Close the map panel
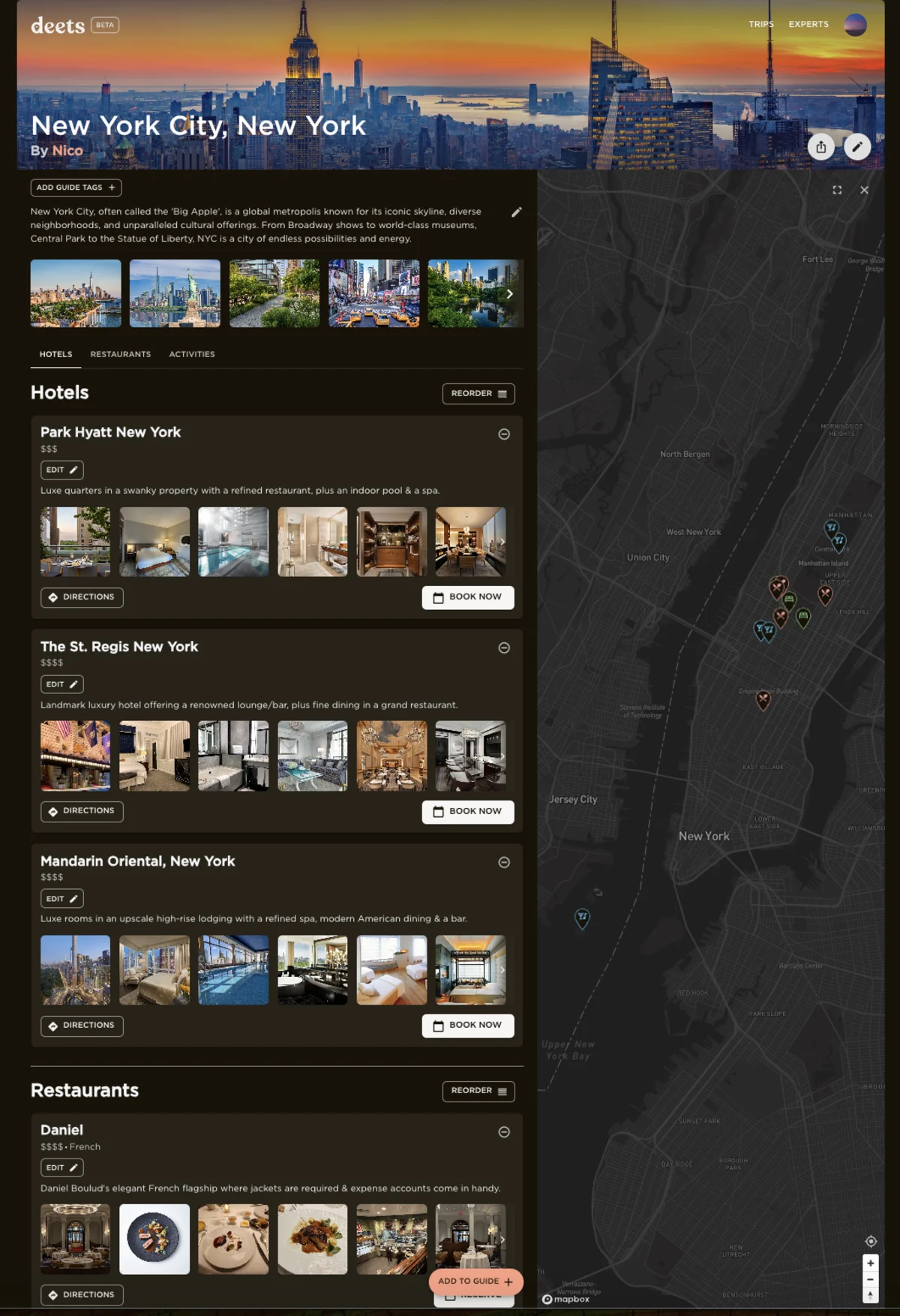Screen dimensions: 900x1316 [x=864, y=190]
